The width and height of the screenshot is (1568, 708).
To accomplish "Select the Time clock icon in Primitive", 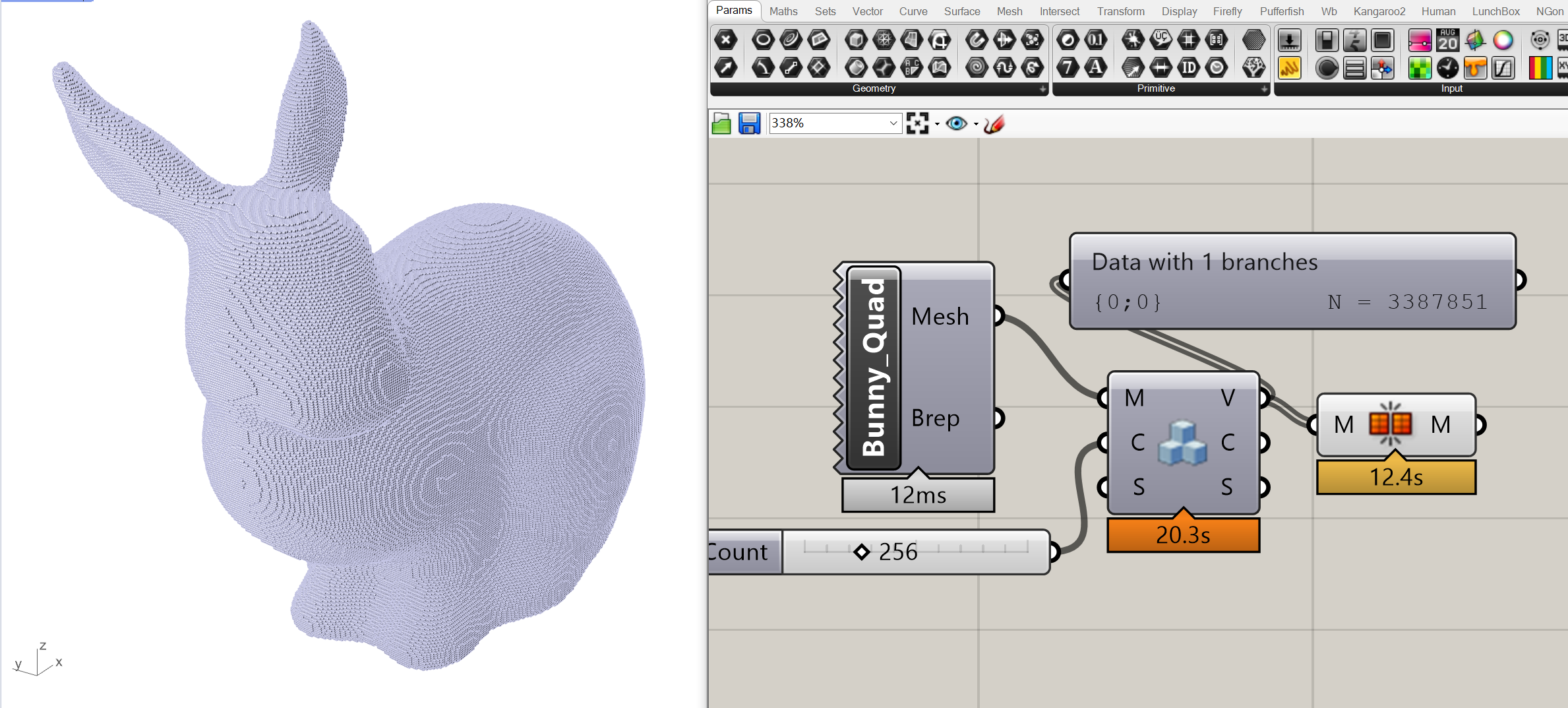I will point(1216,67).
